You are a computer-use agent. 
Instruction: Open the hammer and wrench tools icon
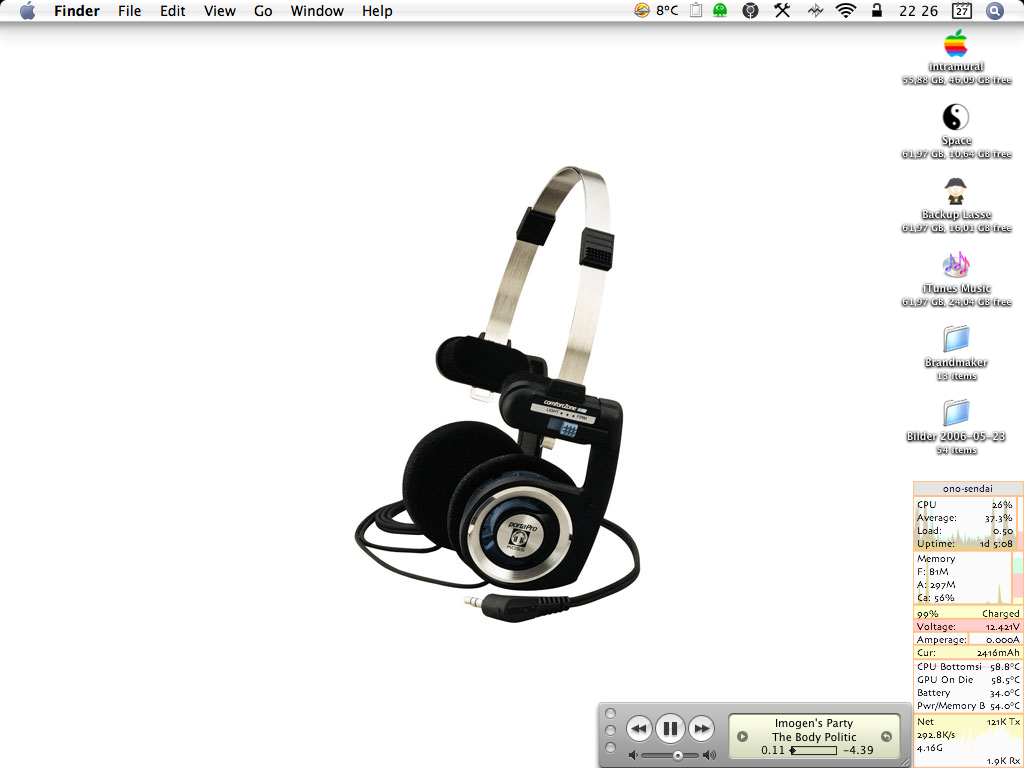click(782, 10)
